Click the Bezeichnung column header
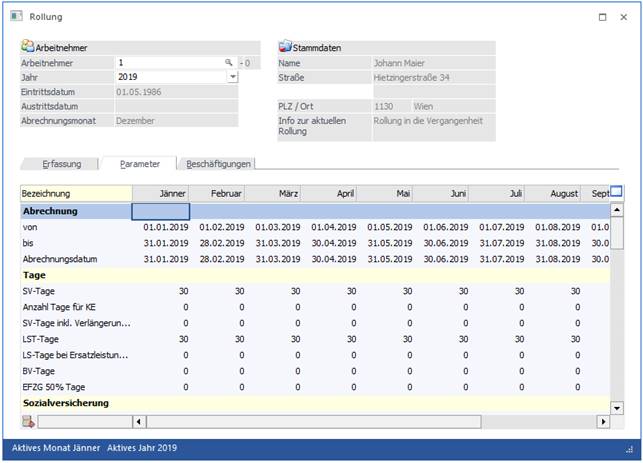The width and height of the screenshot is (643, 463). click(75, 193)
